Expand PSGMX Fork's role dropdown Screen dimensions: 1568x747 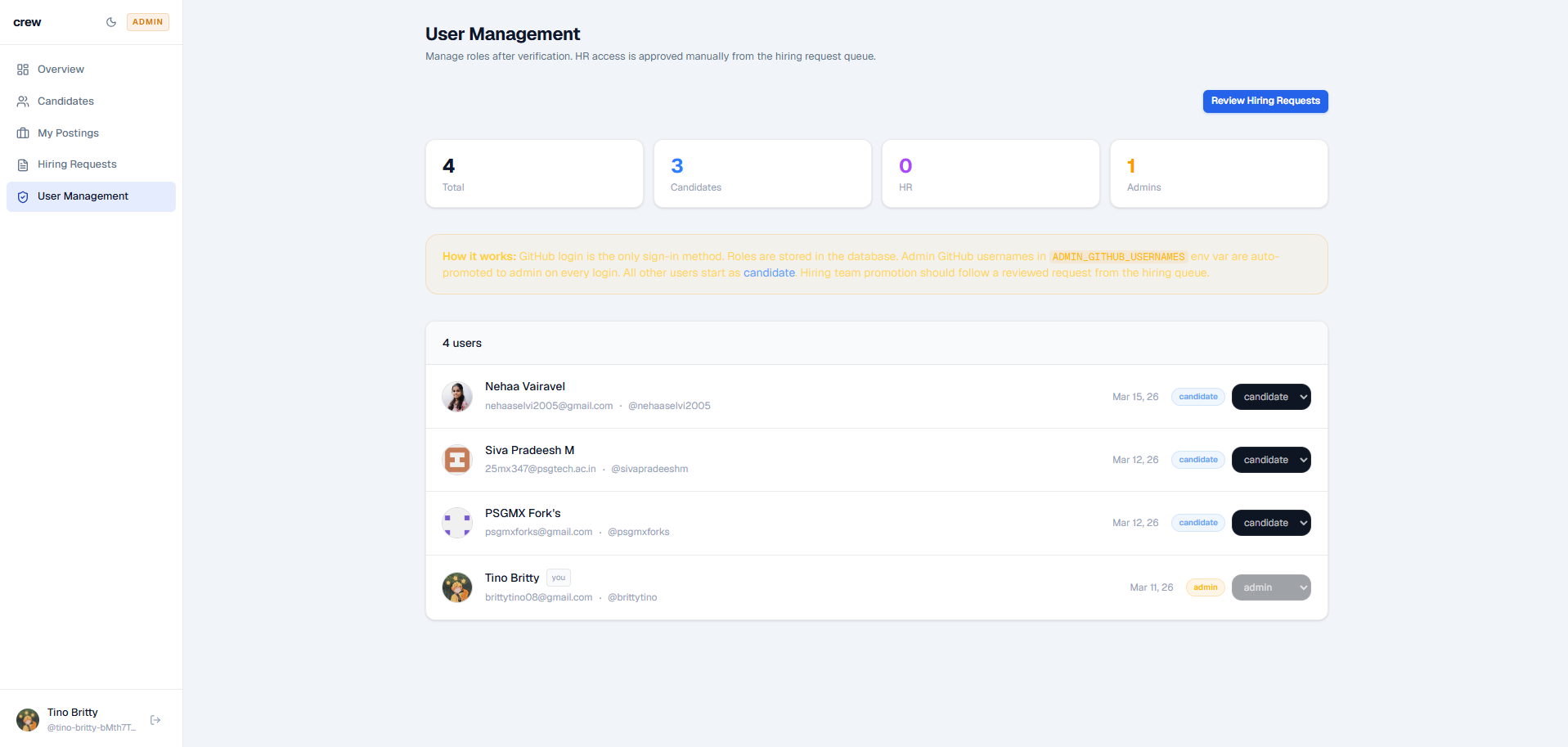[x=1270, y=522]
